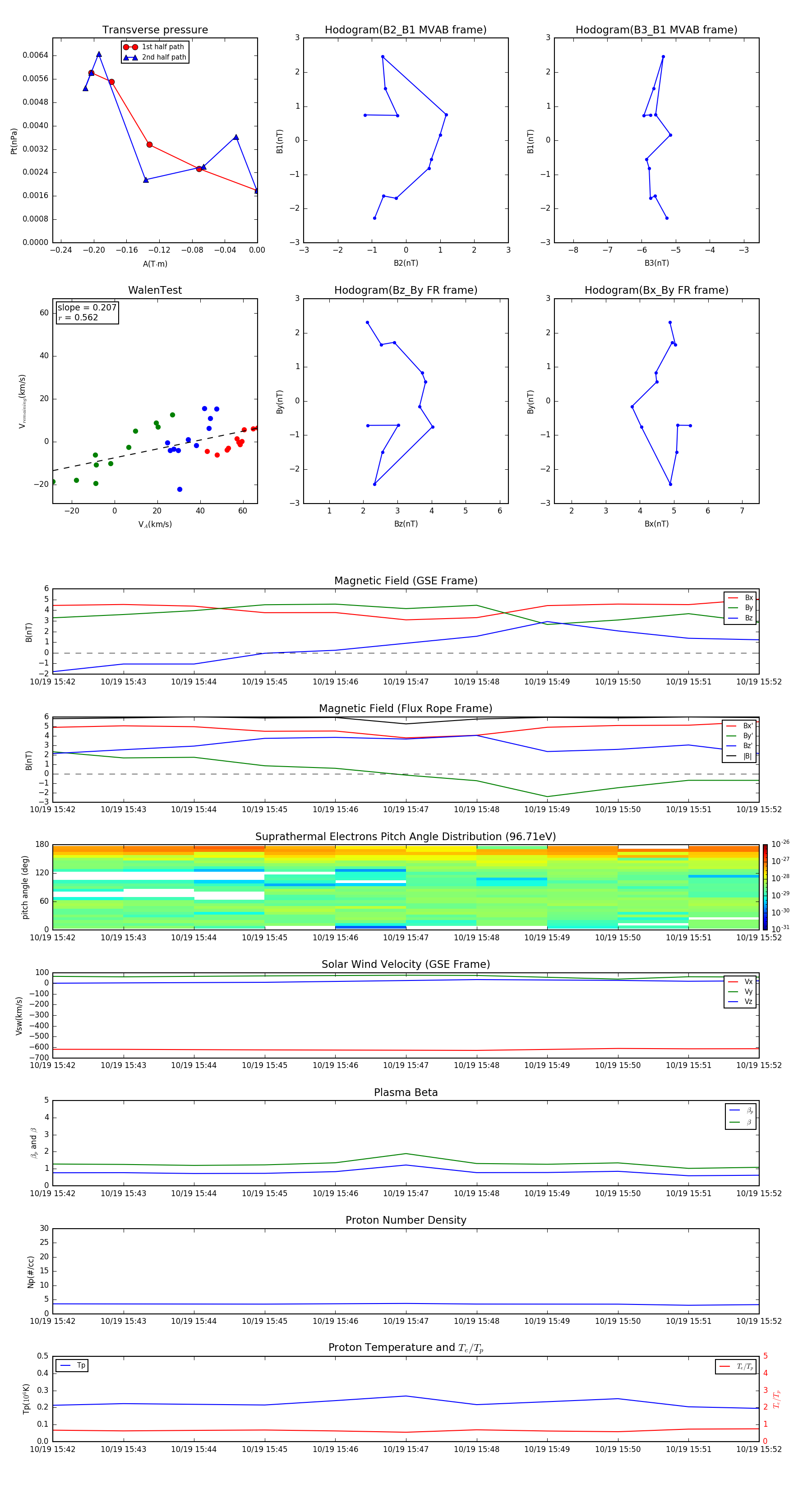The height and width of the screenshot is (1489, 812).
Task: Select "Bz'" in the Flux Rope legend
Action: click(x=740, y=746)
